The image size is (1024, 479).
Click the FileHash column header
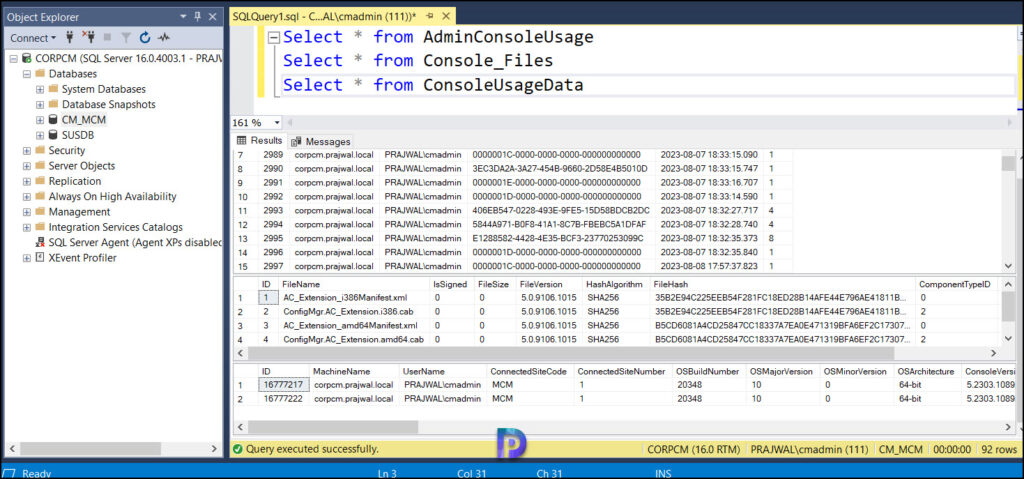point(782,284)
